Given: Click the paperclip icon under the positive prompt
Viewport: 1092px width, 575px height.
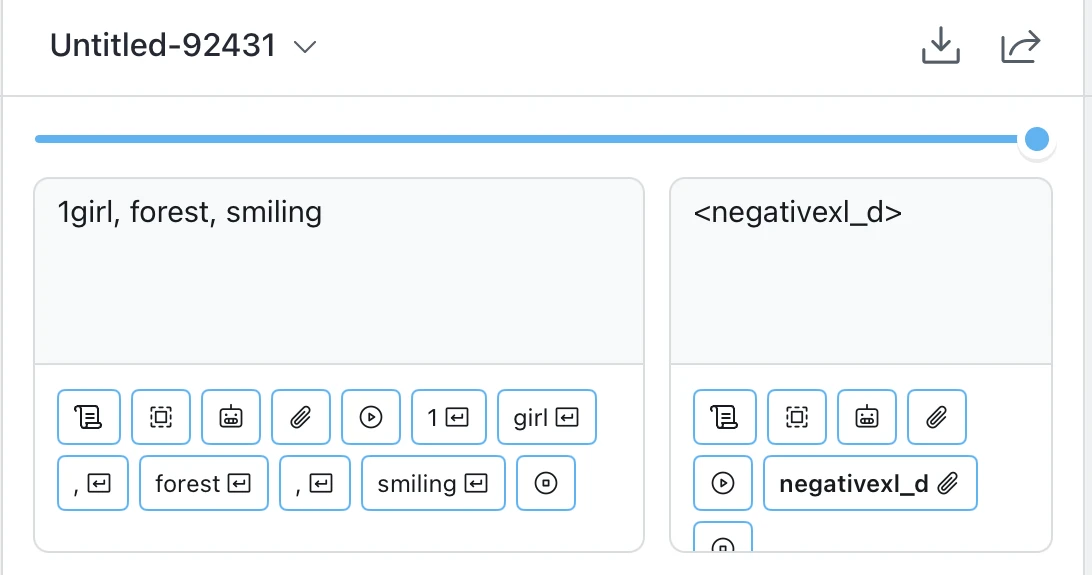Looking at the screenshot, I should 301,417.
